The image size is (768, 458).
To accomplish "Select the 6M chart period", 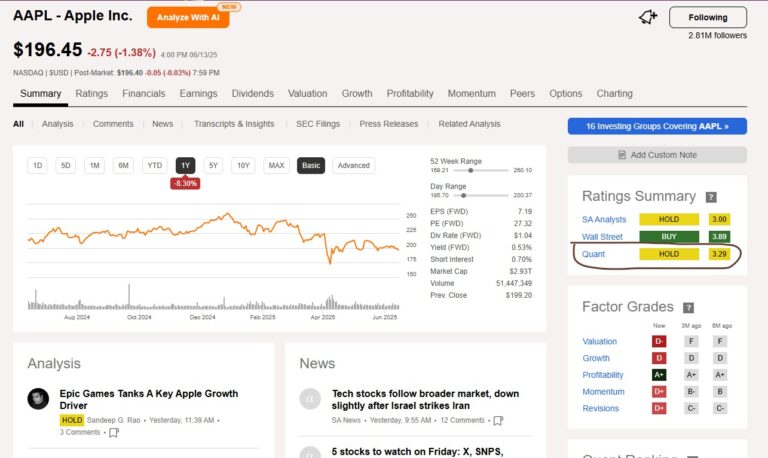I will 123,166.
